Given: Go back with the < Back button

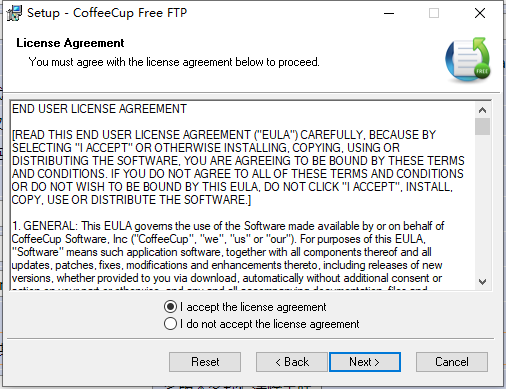Looking at the screenshot, I should click(x=292, y=362).
